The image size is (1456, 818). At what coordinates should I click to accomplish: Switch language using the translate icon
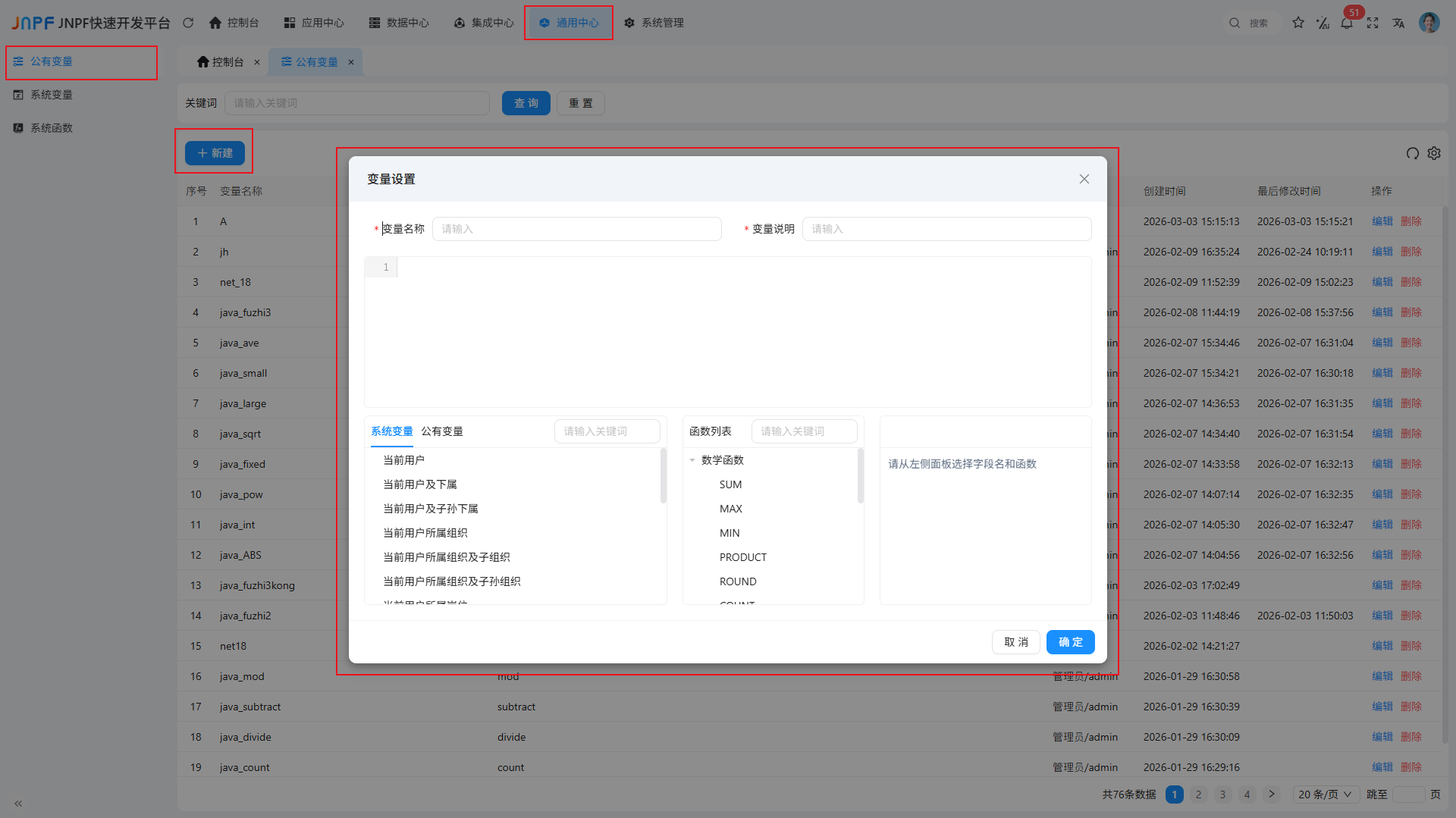pos(1398,23)
